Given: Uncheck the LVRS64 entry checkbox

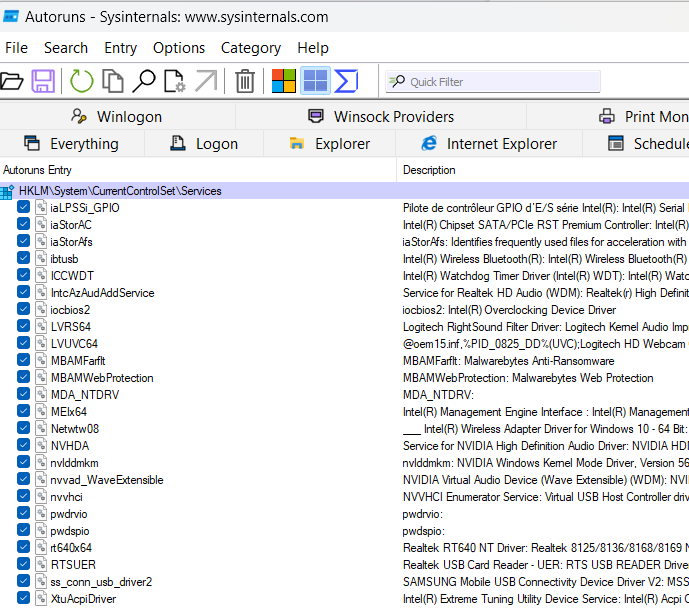Looking at the screenshot, I should [x=23, y=326].
